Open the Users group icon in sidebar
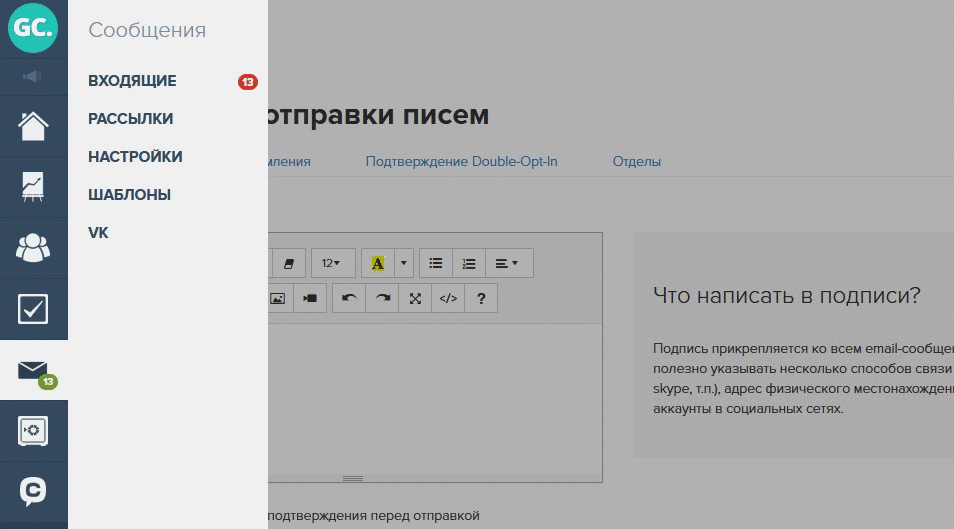The image size is (954, 529). click(33, 247)
